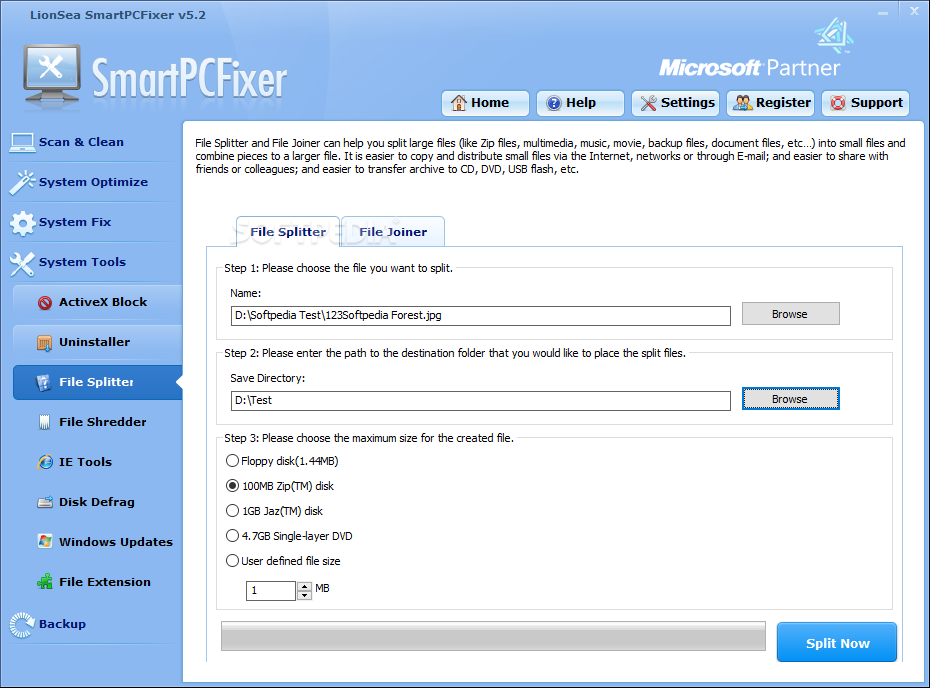Close the SmartPCFixer window
930x688 pixels.
point(914,11)
